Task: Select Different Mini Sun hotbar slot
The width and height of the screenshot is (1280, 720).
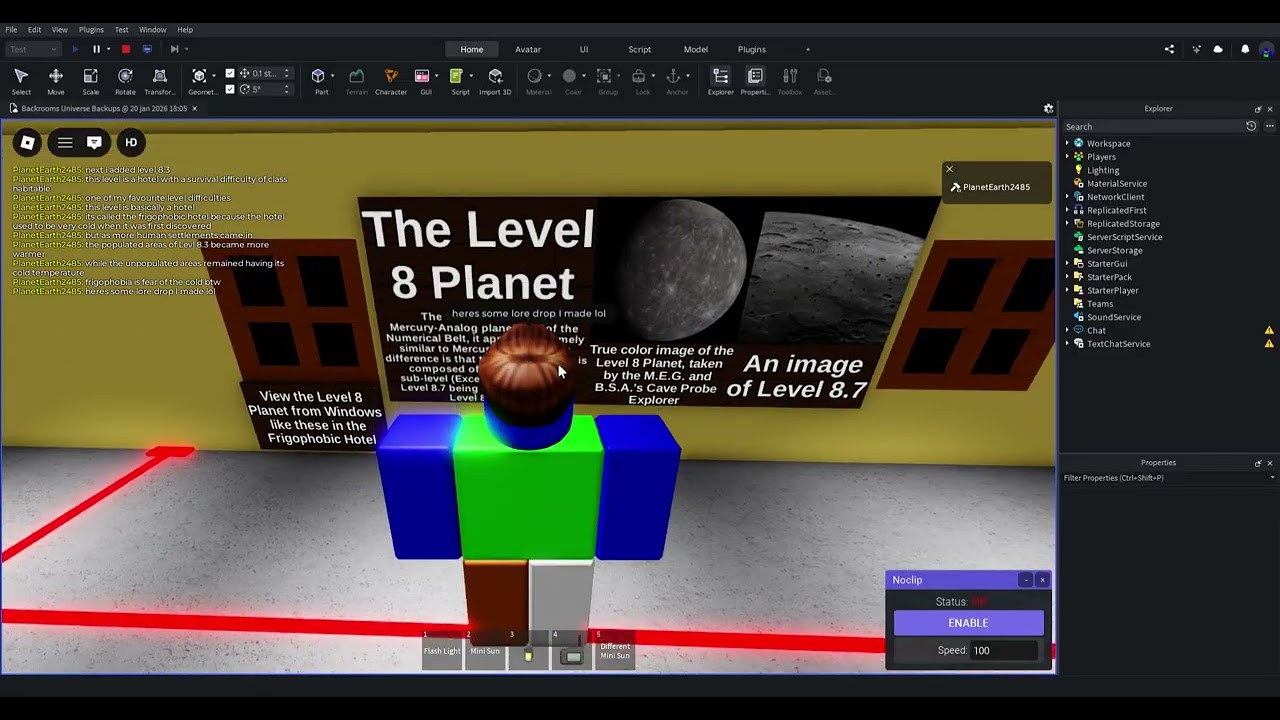Action: tap(615, 651)
